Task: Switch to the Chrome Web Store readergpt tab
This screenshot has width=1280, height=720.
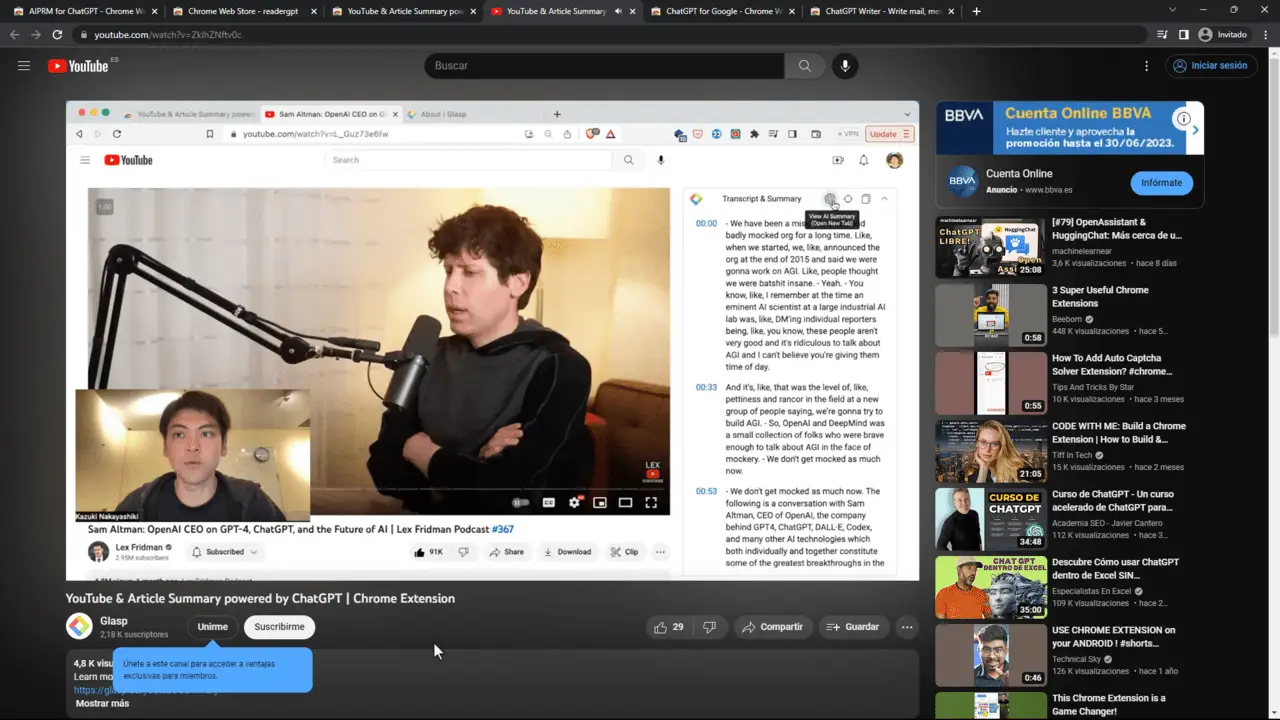Action: [243, 11]
